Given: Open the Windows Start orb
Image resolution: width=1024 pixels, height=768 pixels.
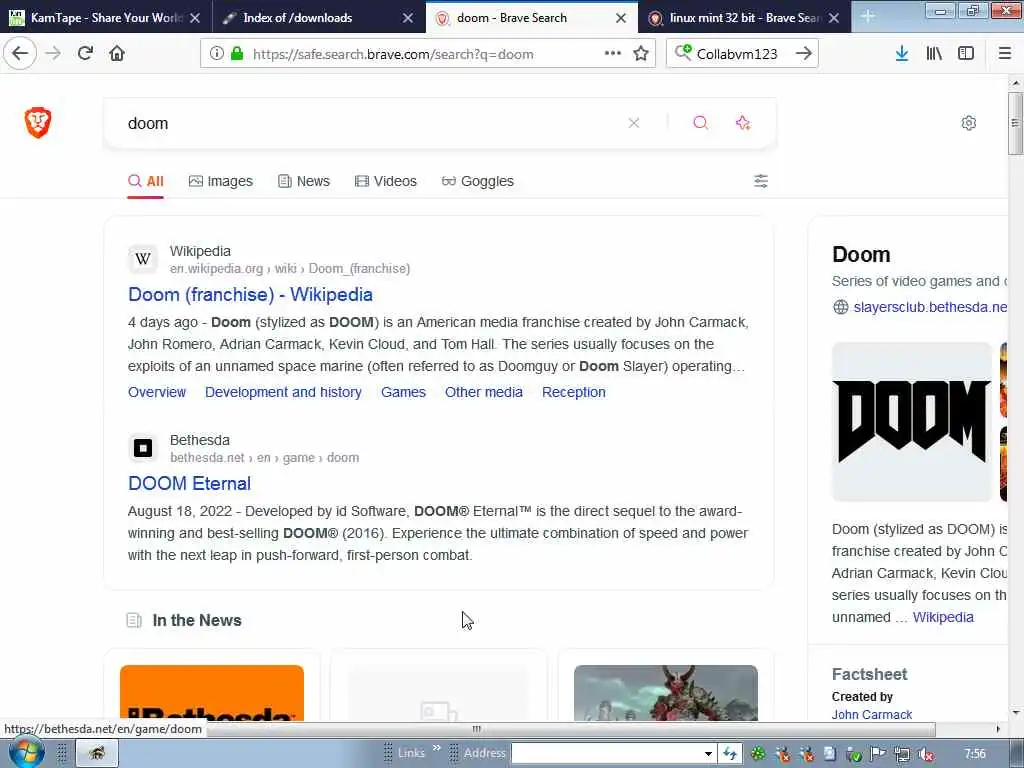Looking at the screenshot, I should click(25, 752).
